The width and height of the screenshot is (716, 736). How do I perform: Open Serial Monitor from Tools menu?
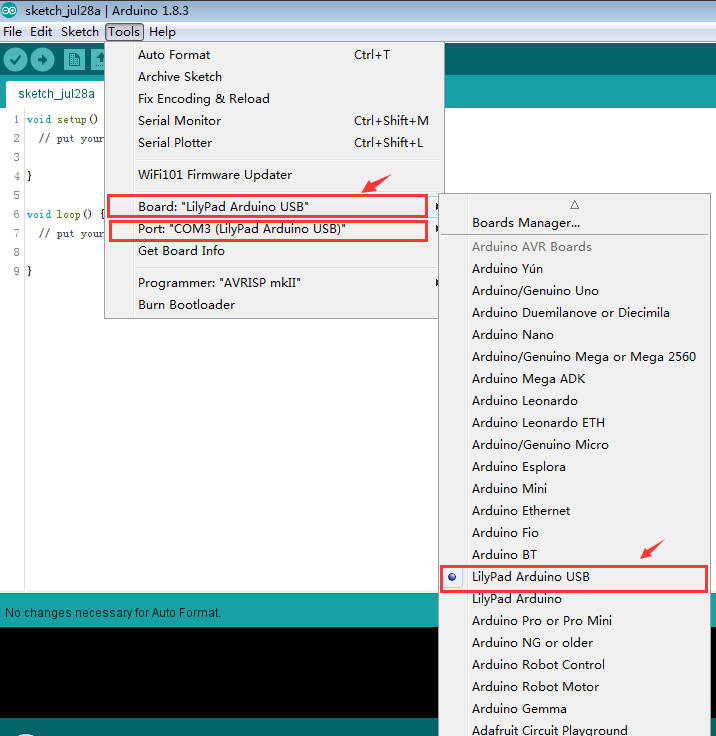pos(179,121)
